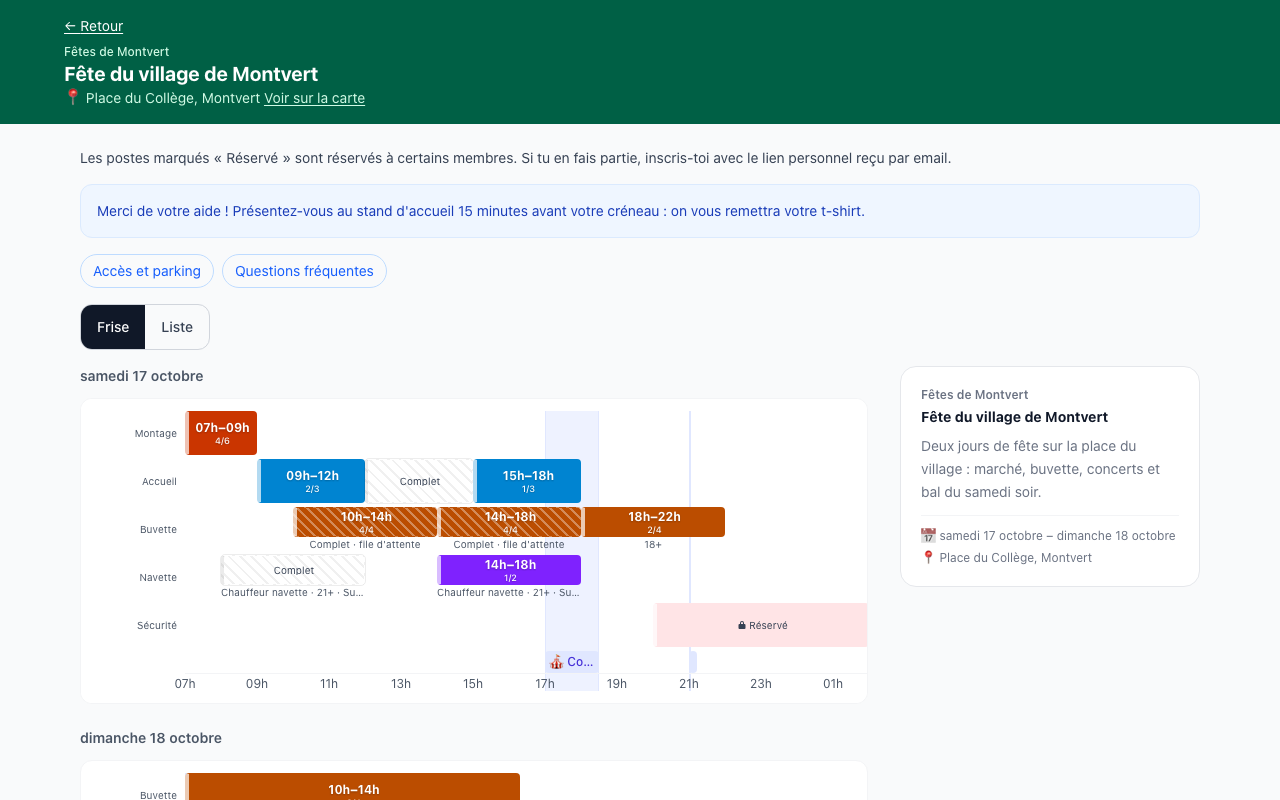Click the pin icon in the info card
This screenshot has width=1280, height=800.
(x=928, y=557)
